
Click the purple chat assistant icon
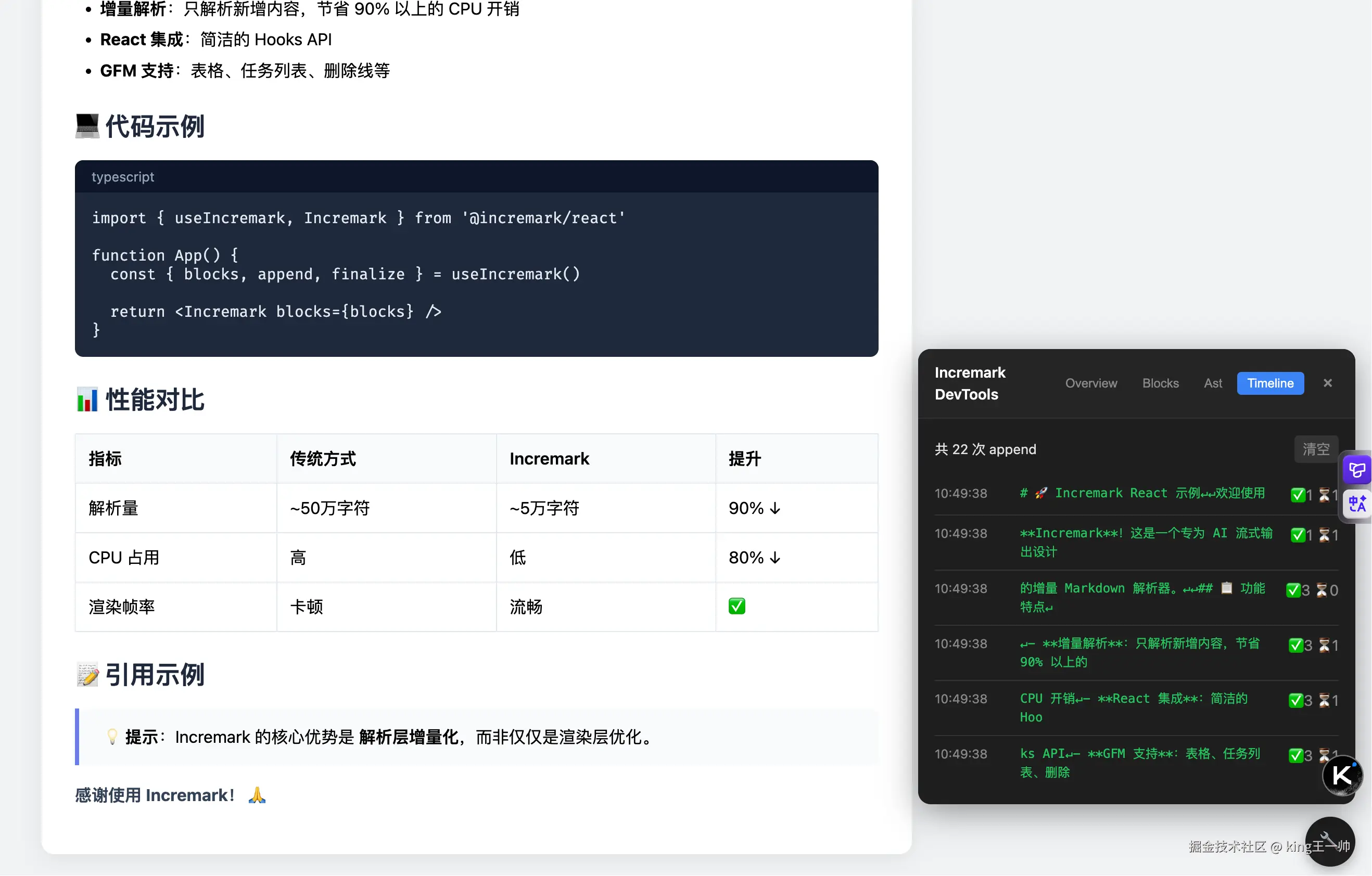(1356, 470)
